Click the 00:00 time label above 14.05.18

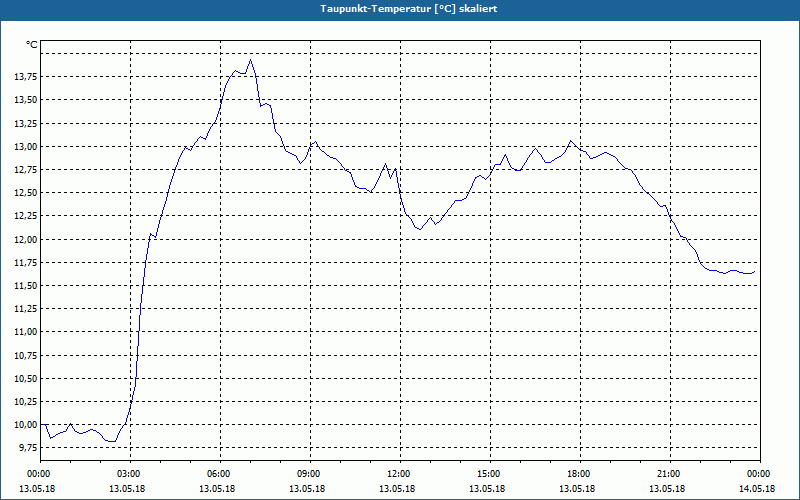pyautogui.click(x=760, y=474)
